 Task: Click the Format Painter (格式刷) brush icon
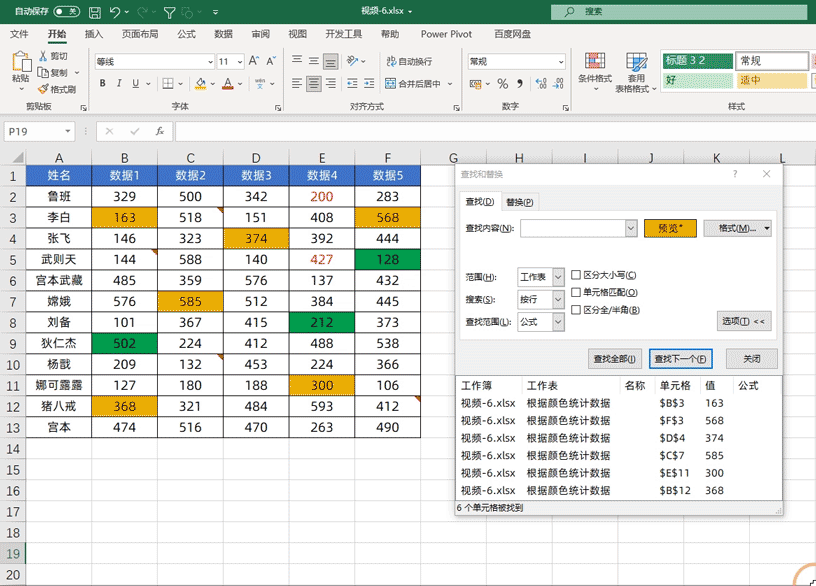pyautogui.click(x=42, y=89)
